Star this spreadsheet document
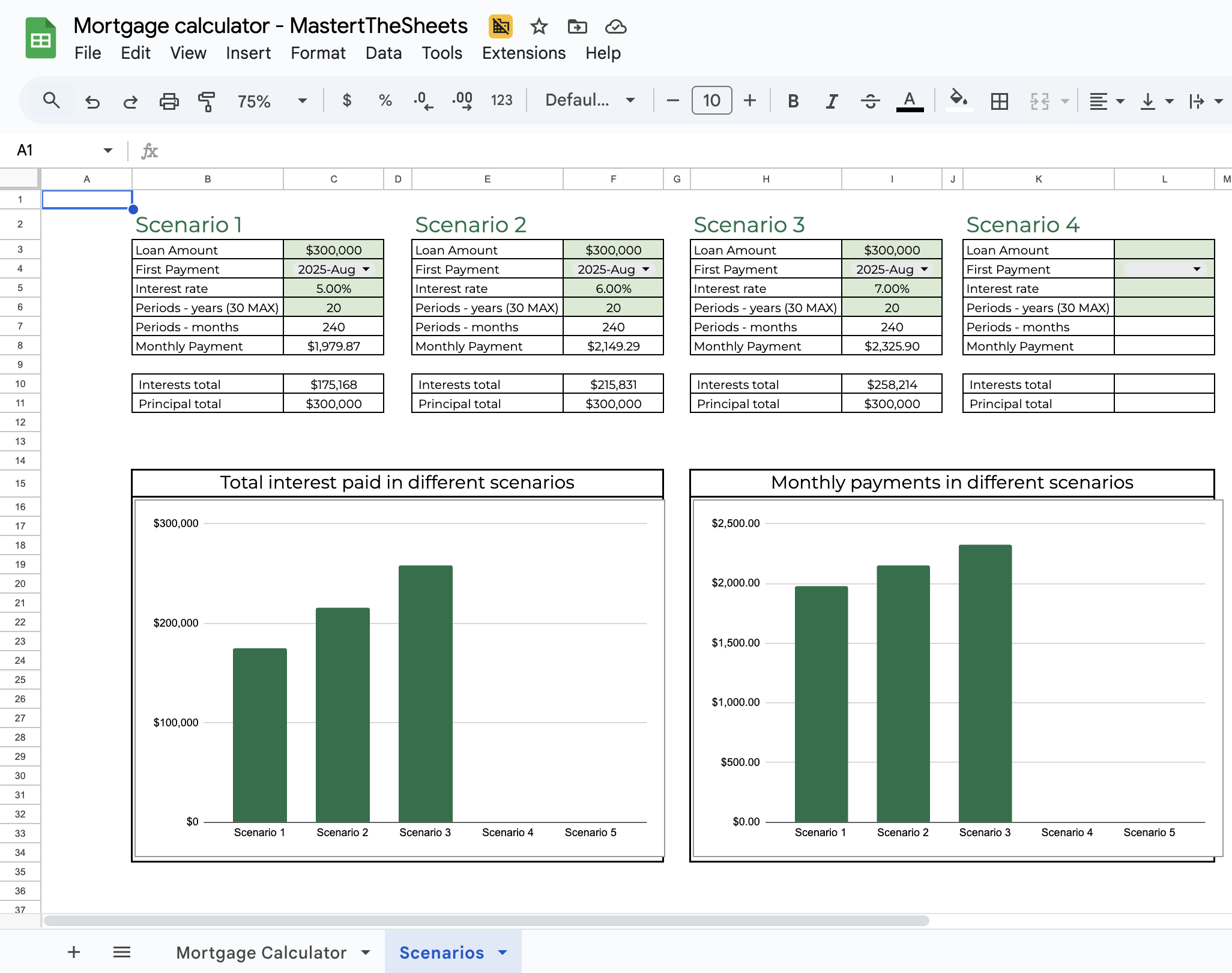The height and width of the screenshot is (973, 1232). point(539,26)
